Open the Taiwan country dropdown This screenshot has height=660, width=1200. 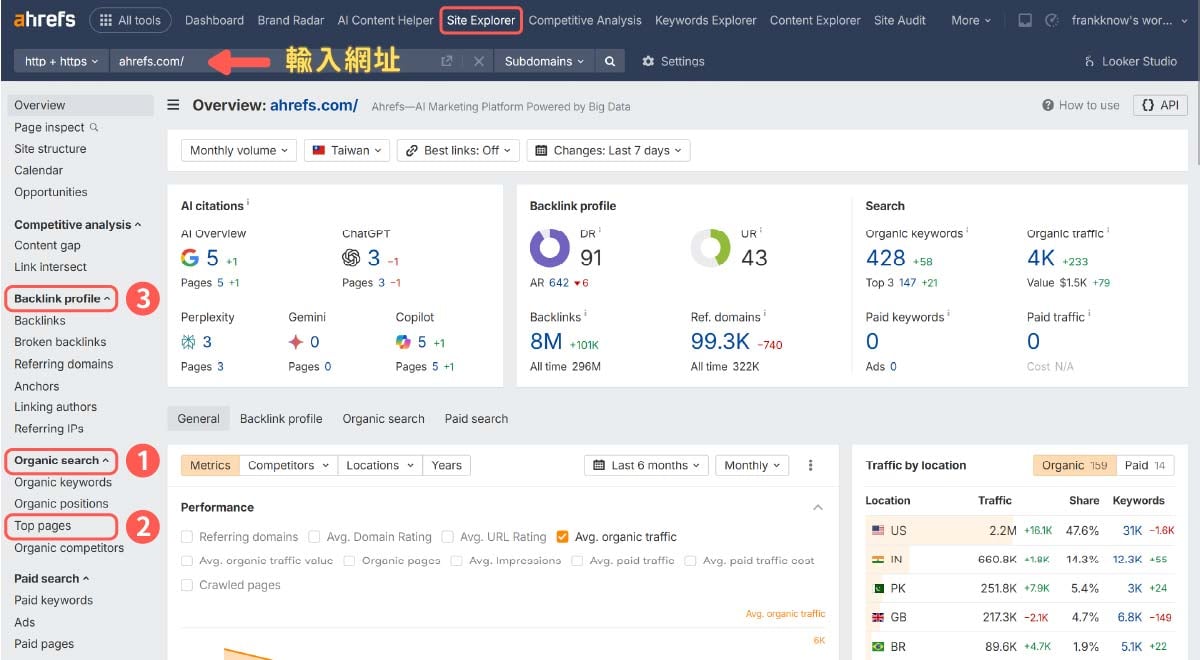tap(347, 150)
